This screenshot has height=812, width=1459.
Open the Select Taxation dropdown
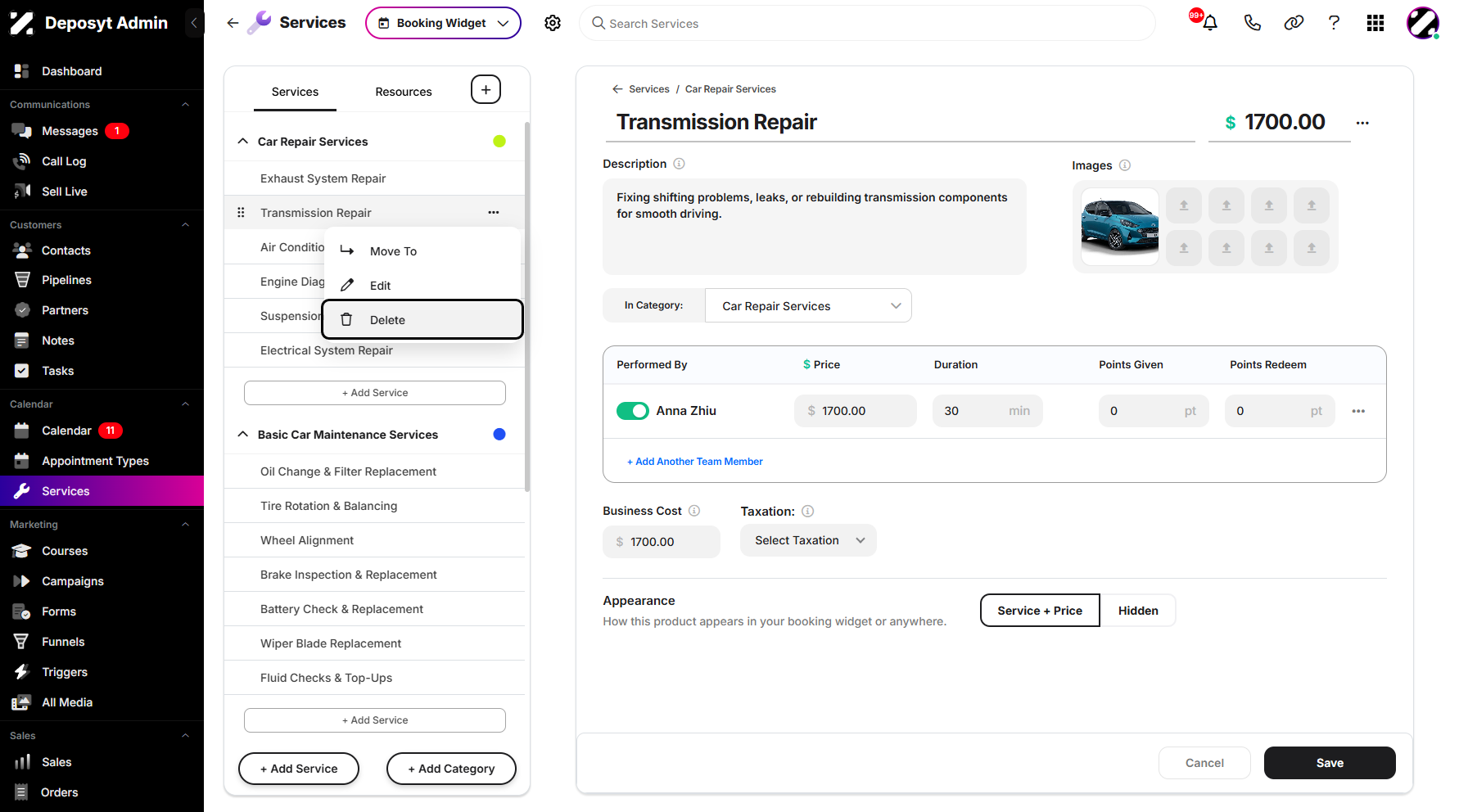[808, 540]
